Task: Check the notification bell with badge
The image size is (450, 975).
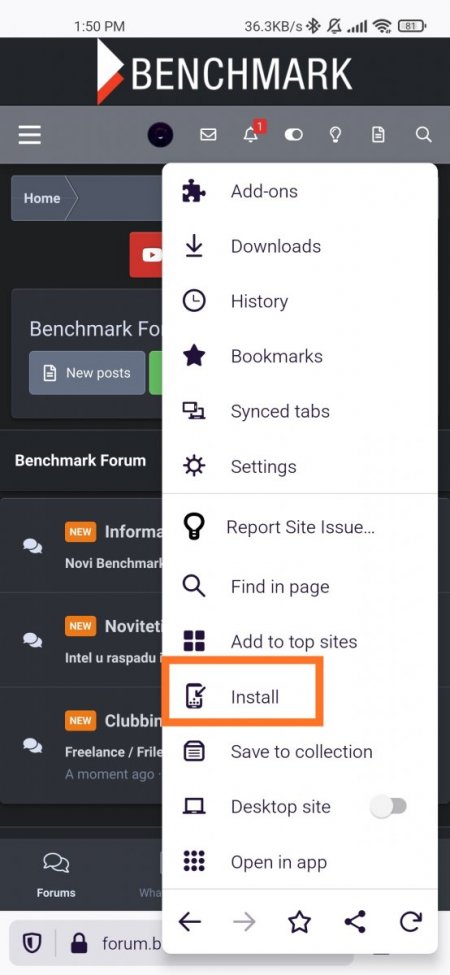Action: tap(252, 133)
